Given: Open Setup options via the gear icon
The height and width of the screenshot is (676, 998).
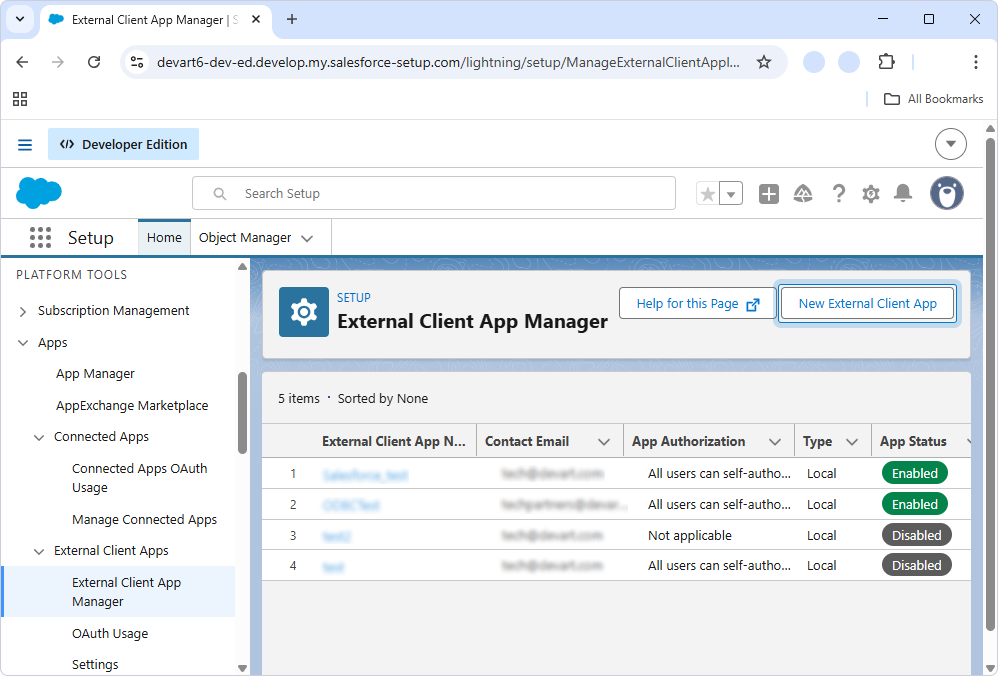Looking at the screenshot, I should click(871, 193).
